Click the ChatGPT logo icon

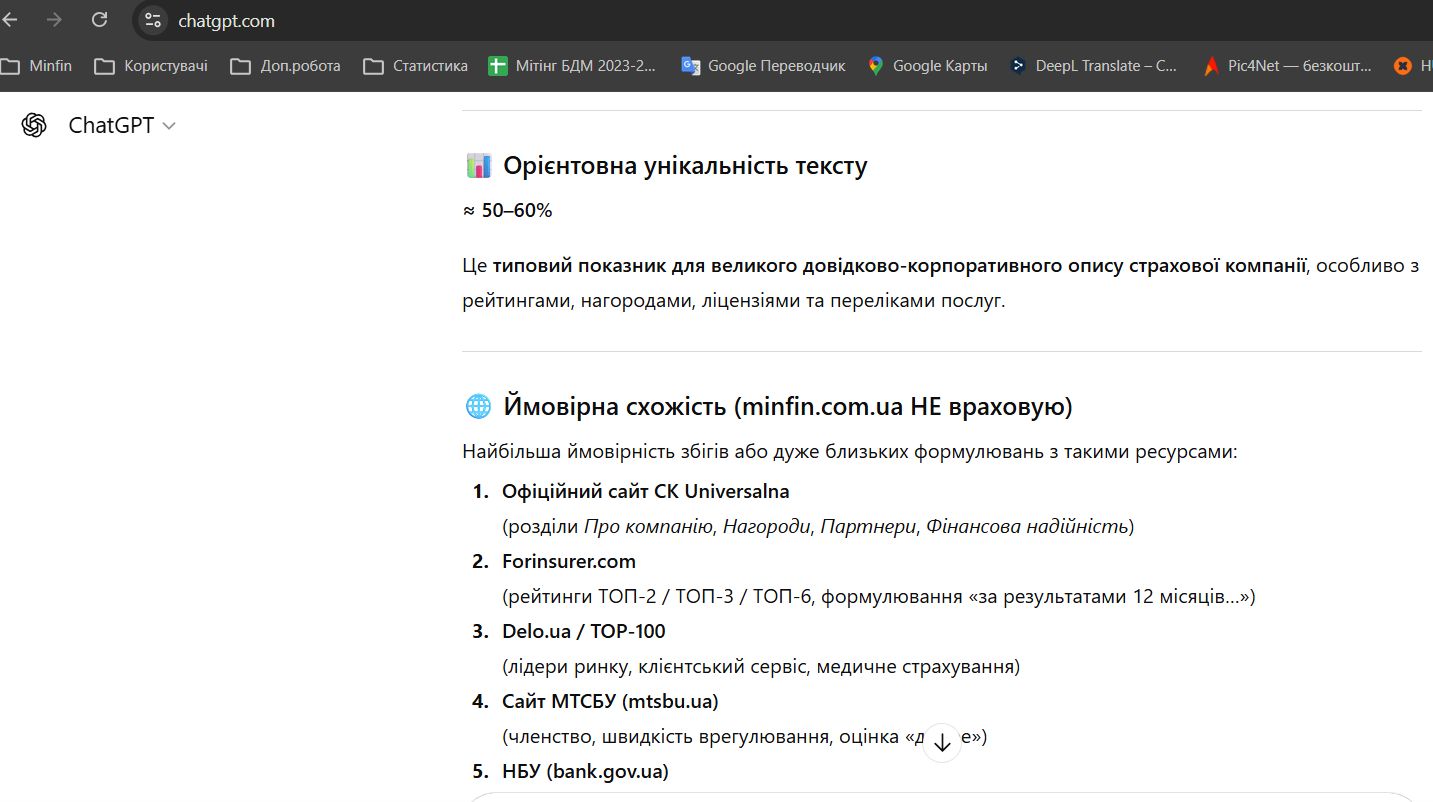click(34, 125)
